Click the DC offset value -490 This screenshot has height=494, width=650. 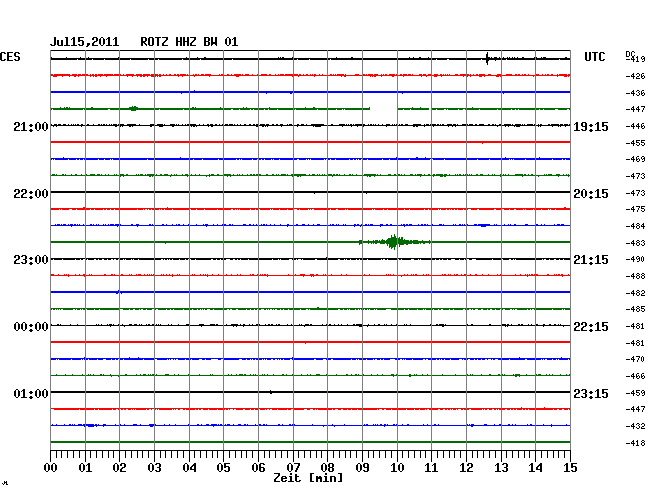[635, 259]
